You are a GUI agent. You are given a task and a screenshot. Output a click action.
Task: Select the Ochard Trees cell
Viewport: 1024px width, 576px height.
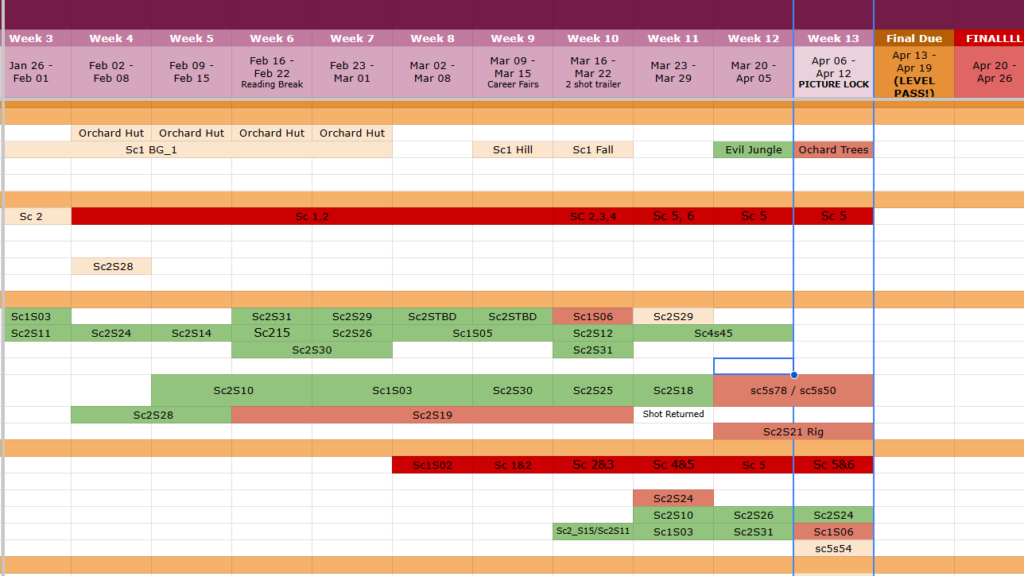(x=833, y=150)
